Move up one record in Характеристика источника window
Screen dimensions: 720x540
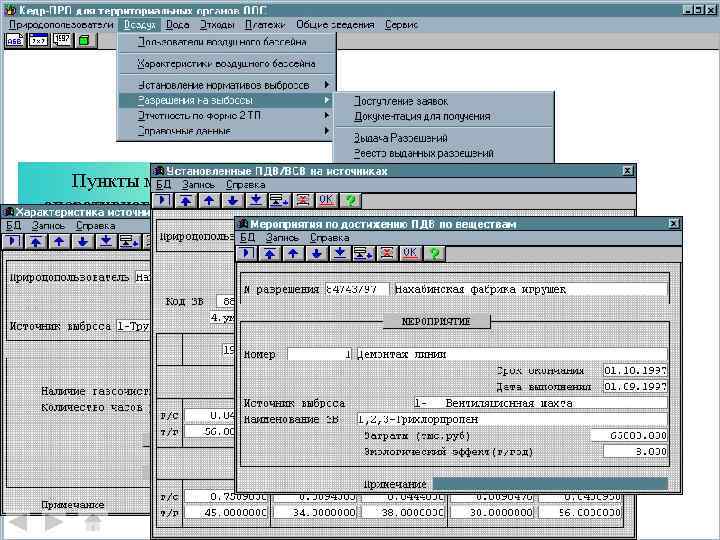click(59, 242)
